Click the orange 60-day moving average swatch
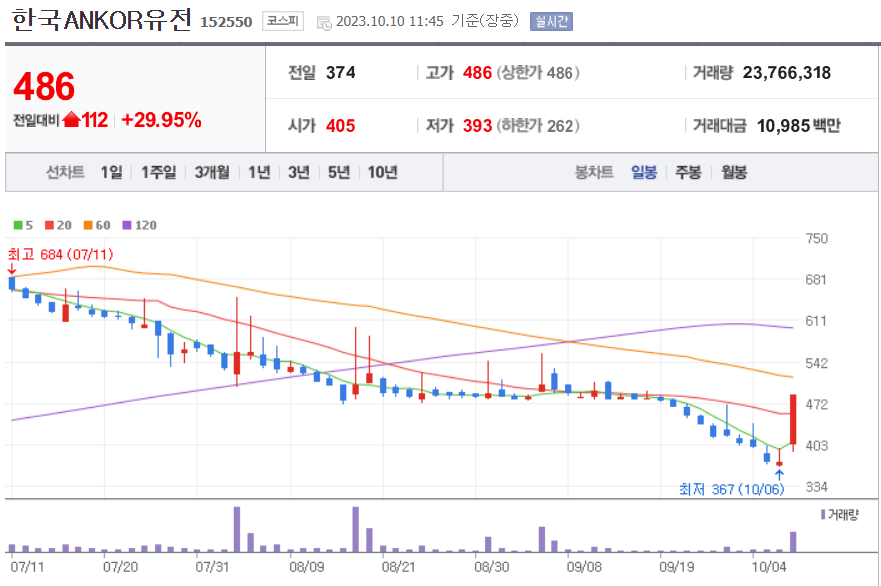 point(88,225)
